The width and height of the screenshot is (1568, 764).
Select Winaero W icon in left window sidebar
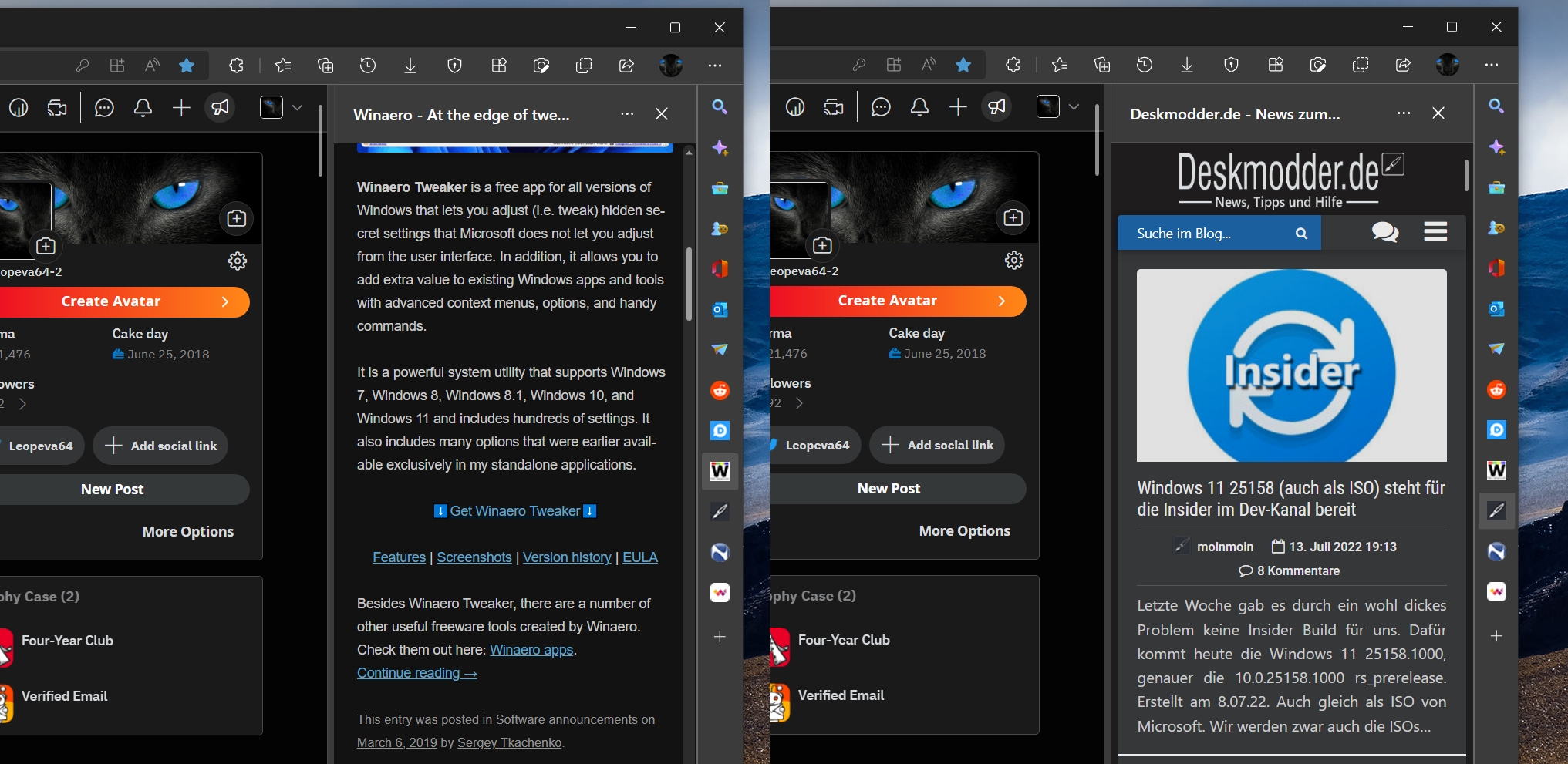pos(720,471)
